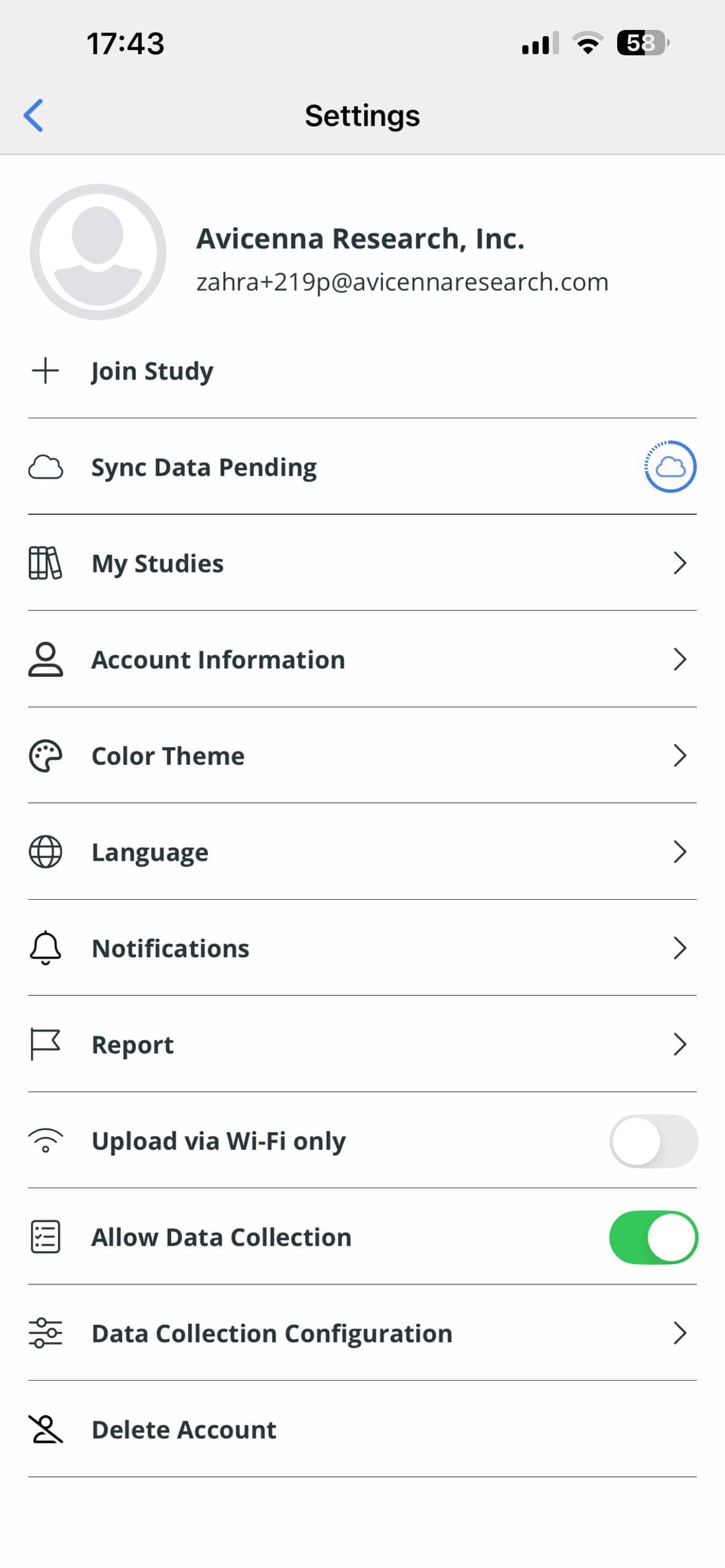Tap the Notifications bell icon

click(45, 948)
